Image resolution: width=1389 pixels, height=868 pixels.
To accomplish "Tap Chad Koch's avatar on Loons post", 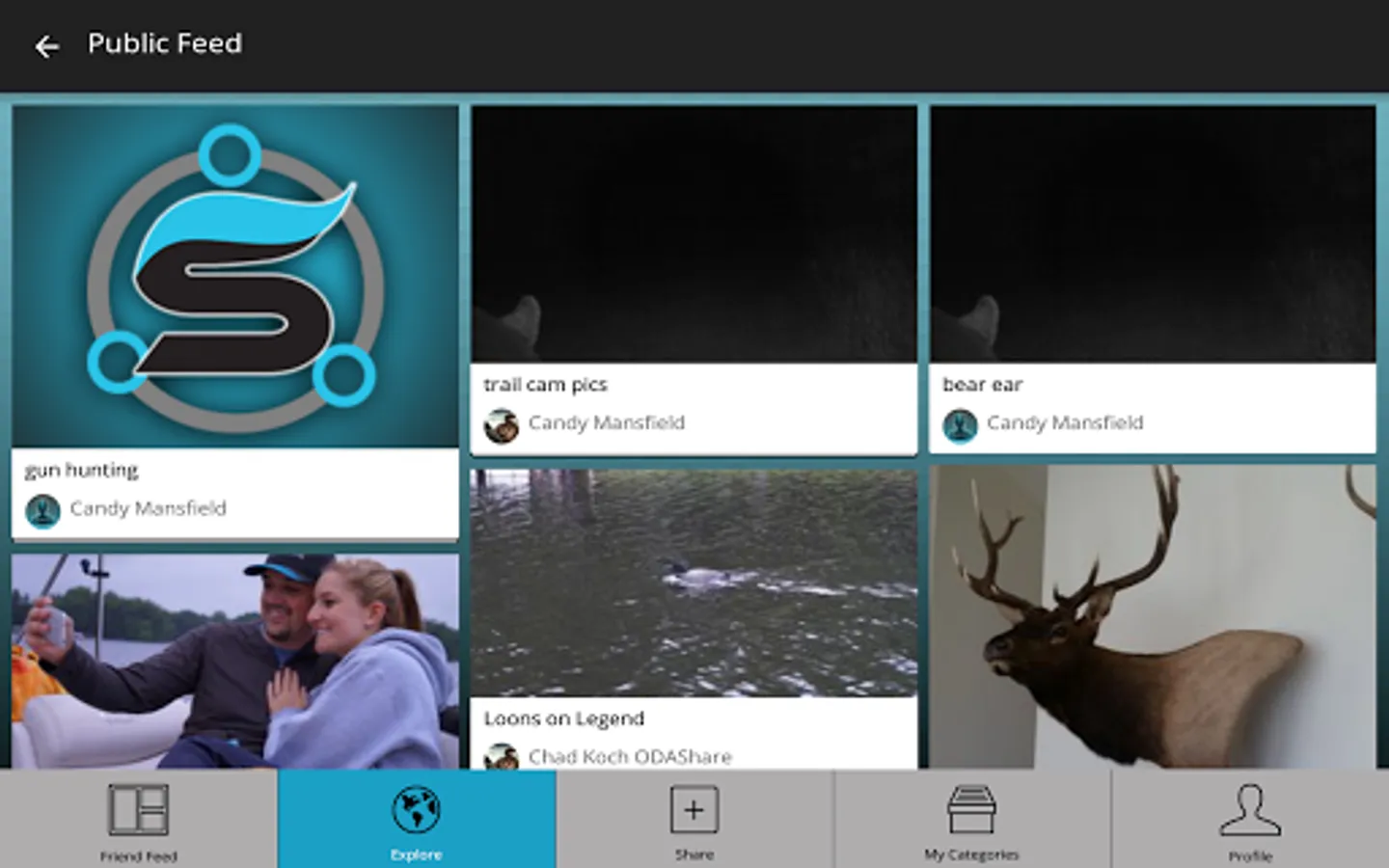I will point(502,756).
